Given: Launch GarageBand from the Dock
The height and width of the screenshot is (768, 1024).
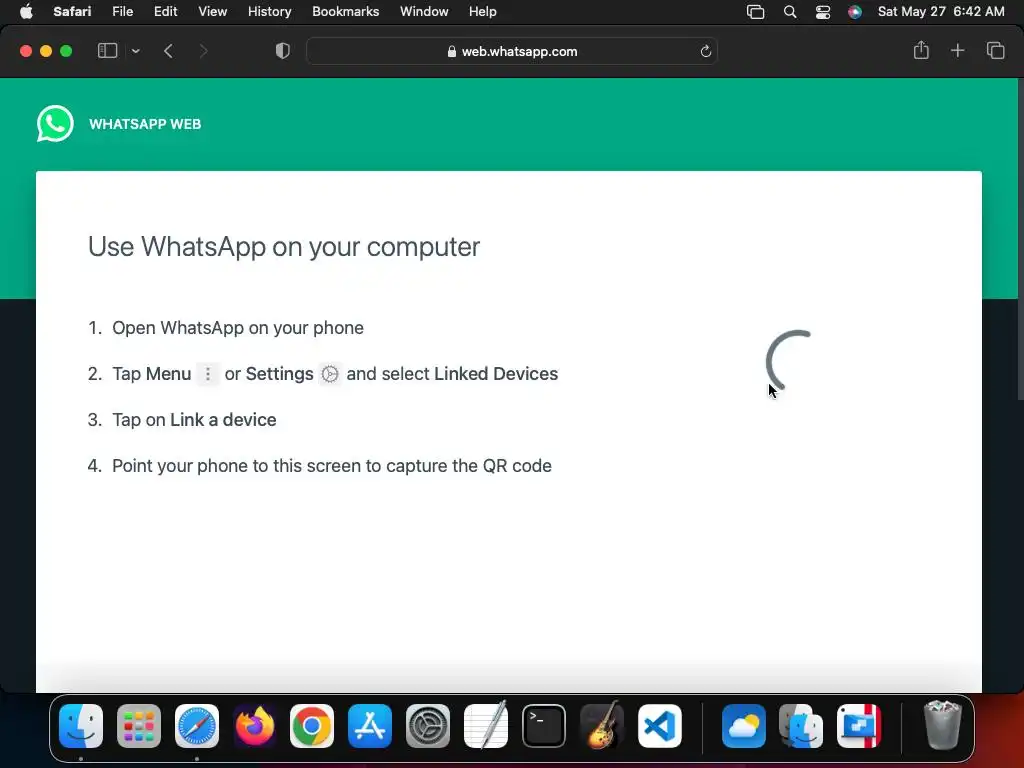Looking at the screenshot, I should point(601,726).
